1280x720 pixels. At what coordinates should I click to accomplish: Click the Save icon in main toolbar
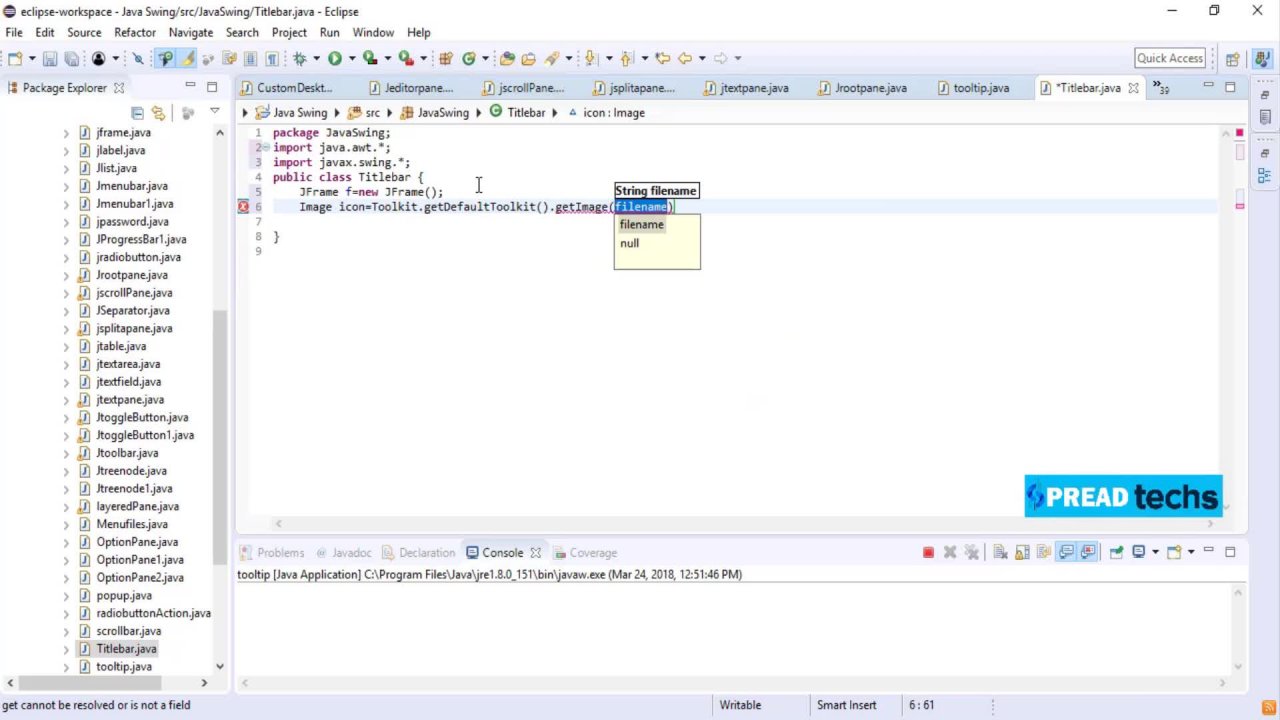tap(49, 59)
